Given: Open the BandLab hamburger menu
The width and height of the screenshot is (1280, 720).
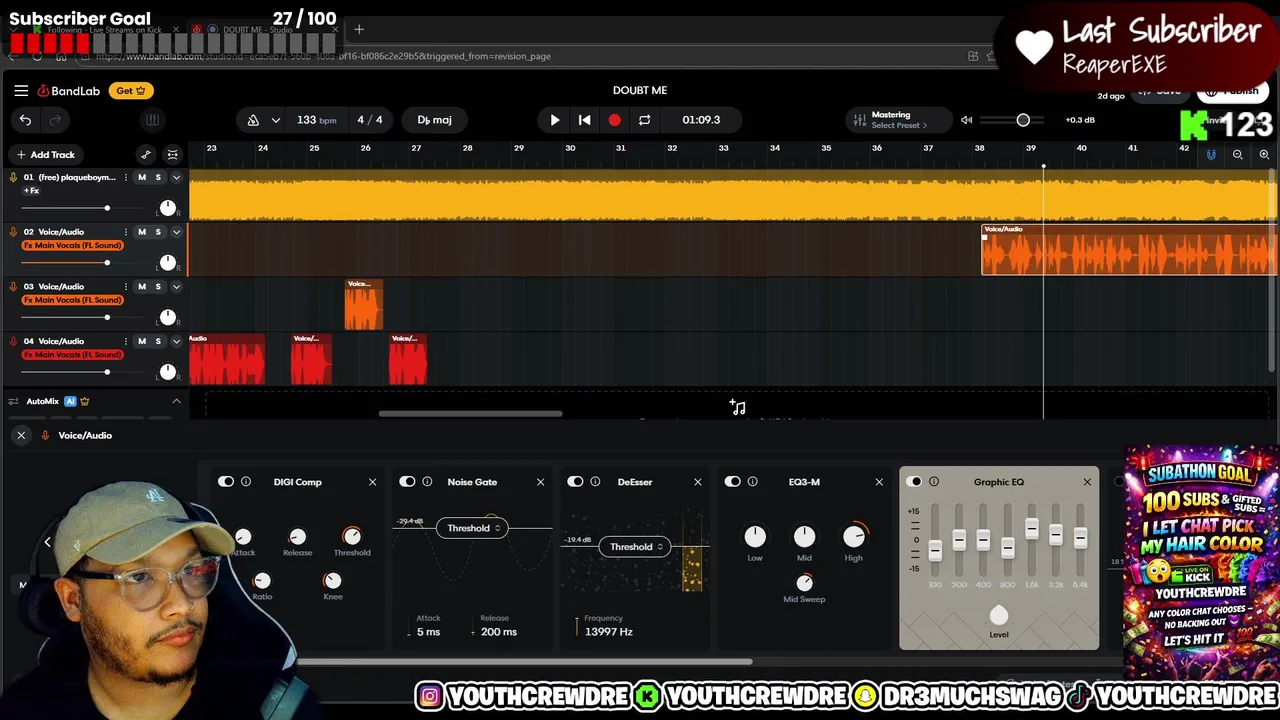Looking at the screenshot, I should 21,90.
